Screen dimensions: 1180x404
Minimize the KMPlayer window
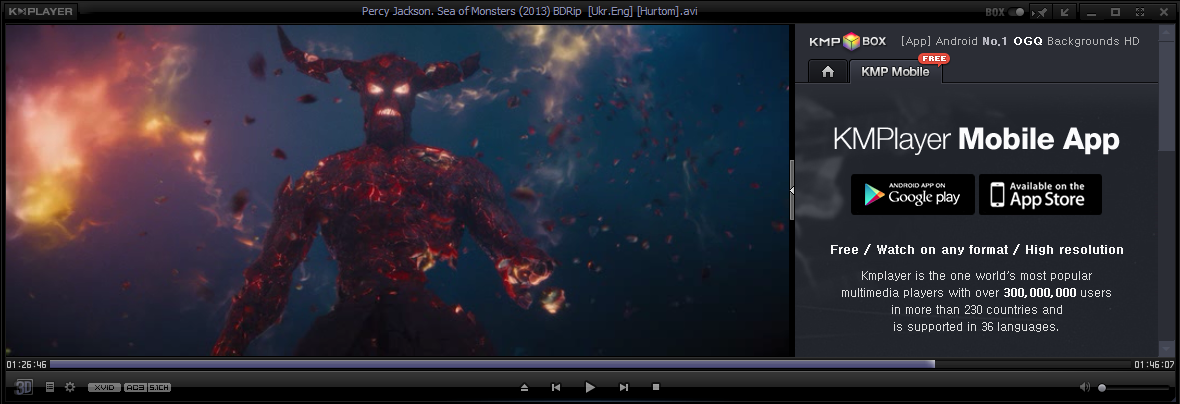point(1092,12)
